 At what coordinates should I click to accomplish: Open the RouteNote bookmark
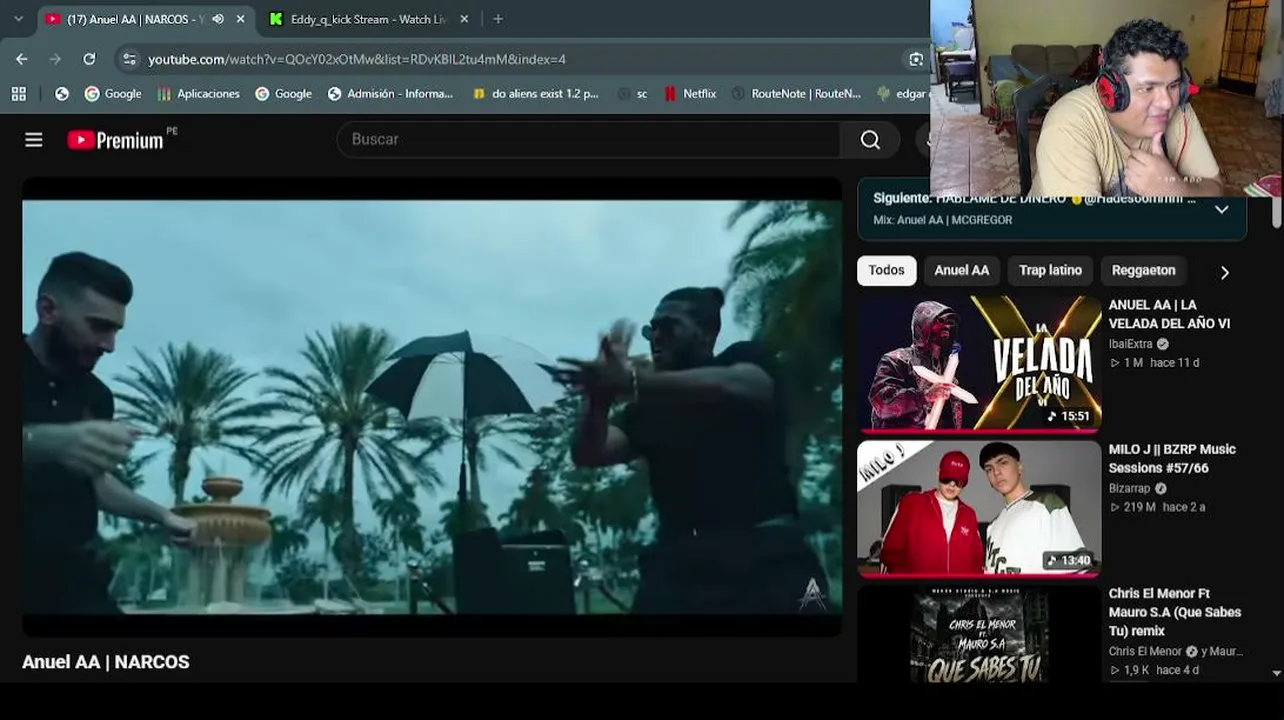(796, 93)
